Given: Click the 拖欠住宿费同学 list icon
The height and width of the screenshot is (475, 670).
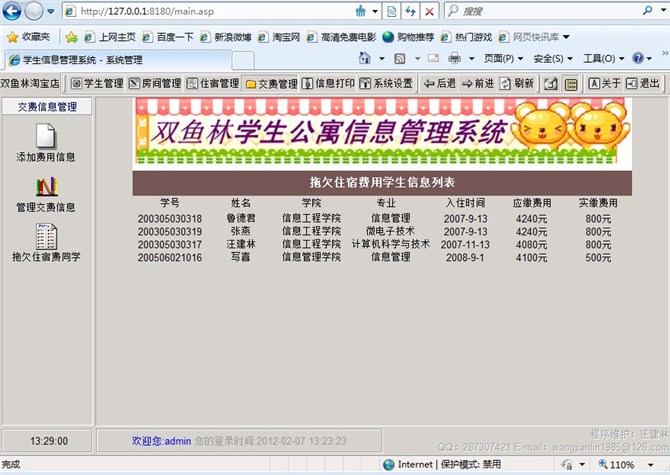Looking at the screenshot, I should 46,236.
